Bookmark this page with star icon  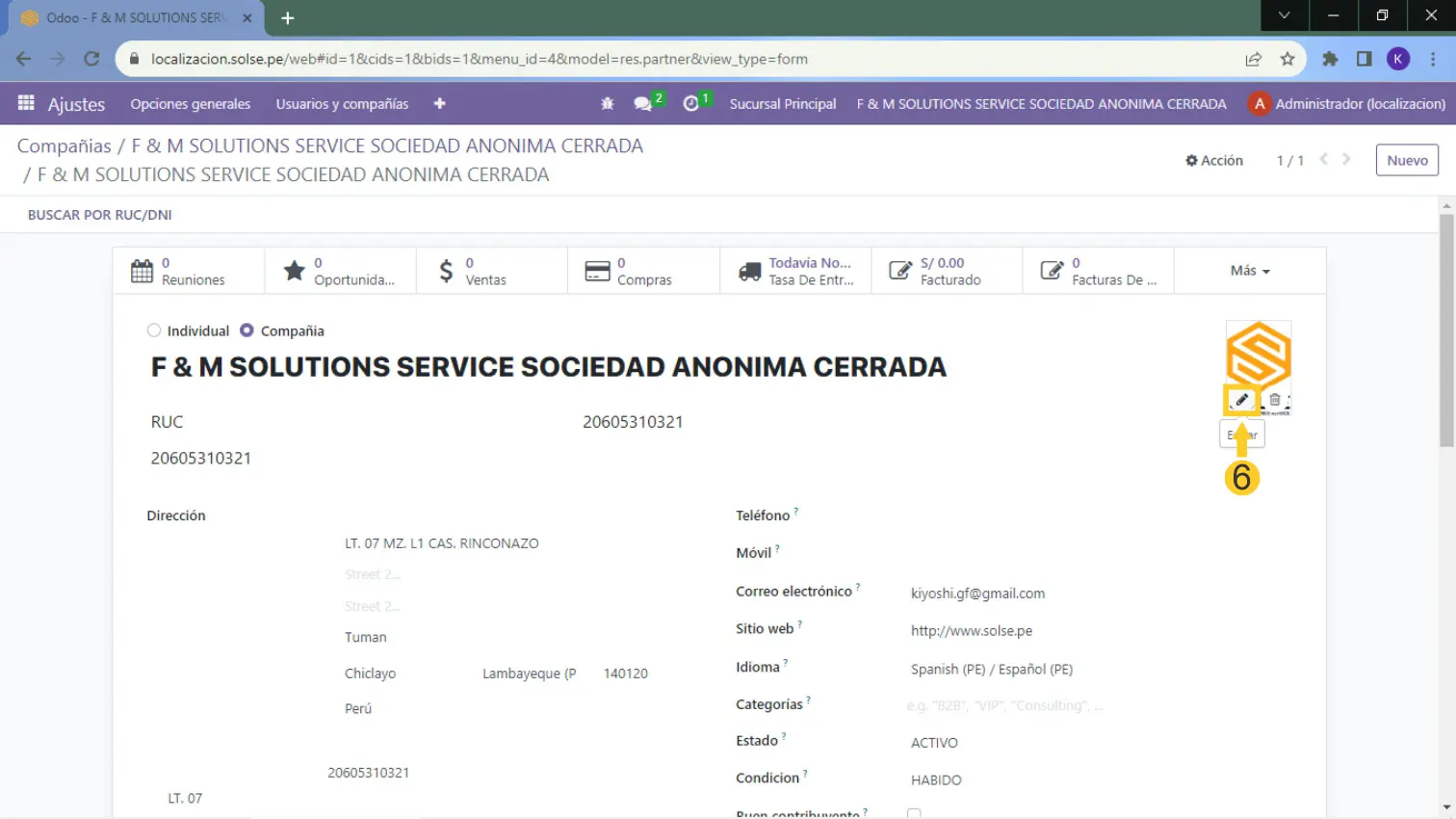pyautogui.click(x=1287, y=59)
